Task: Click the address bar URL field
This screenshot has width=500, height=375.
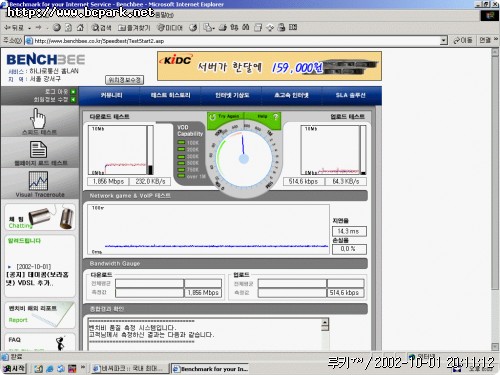Action: [x=233, y=41]
